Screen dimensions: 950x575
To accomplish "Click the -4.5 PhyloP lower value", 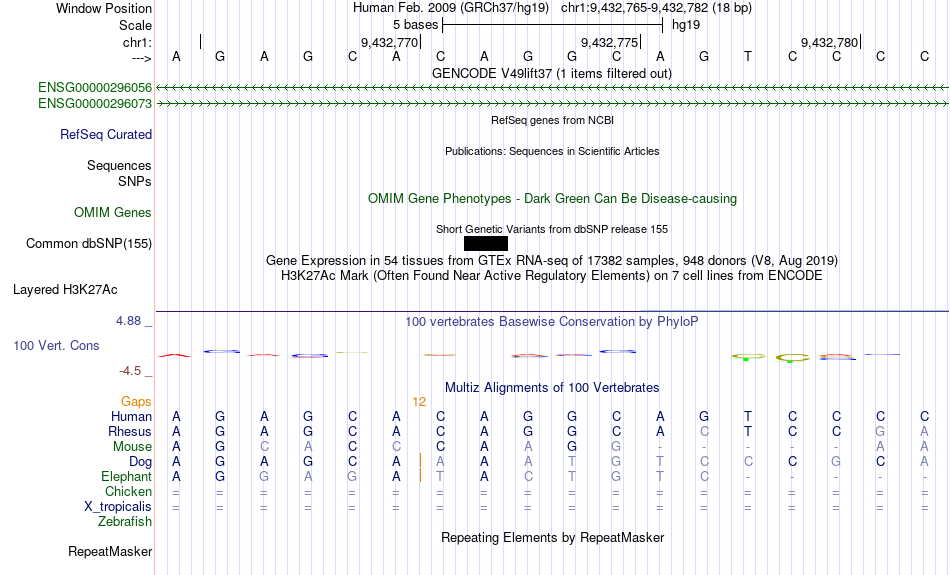I will point(130,370).
